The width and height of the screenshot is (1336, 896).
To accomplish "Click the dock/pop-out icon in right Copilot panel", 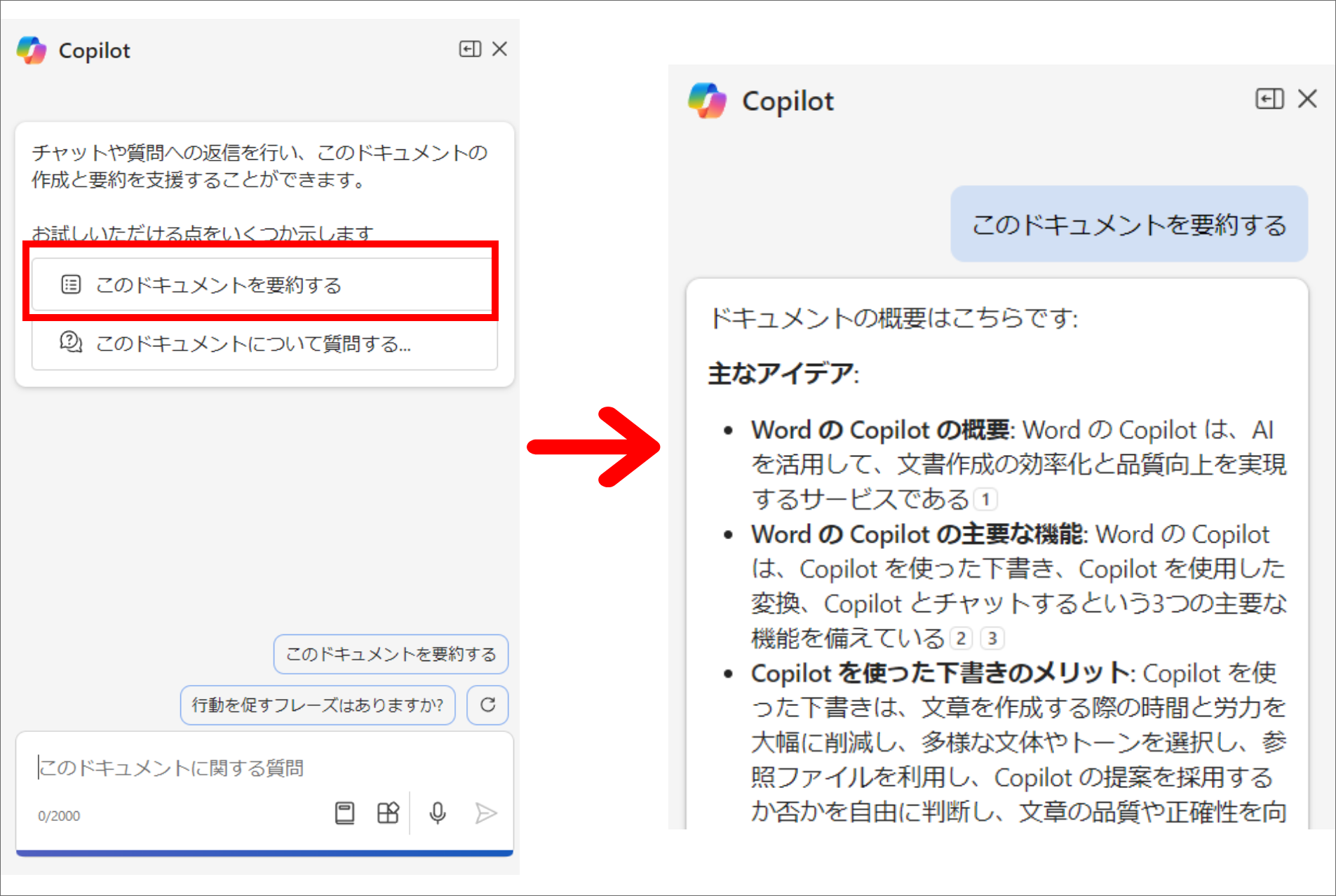I will pyautogui.click(x=1269, y=99).
